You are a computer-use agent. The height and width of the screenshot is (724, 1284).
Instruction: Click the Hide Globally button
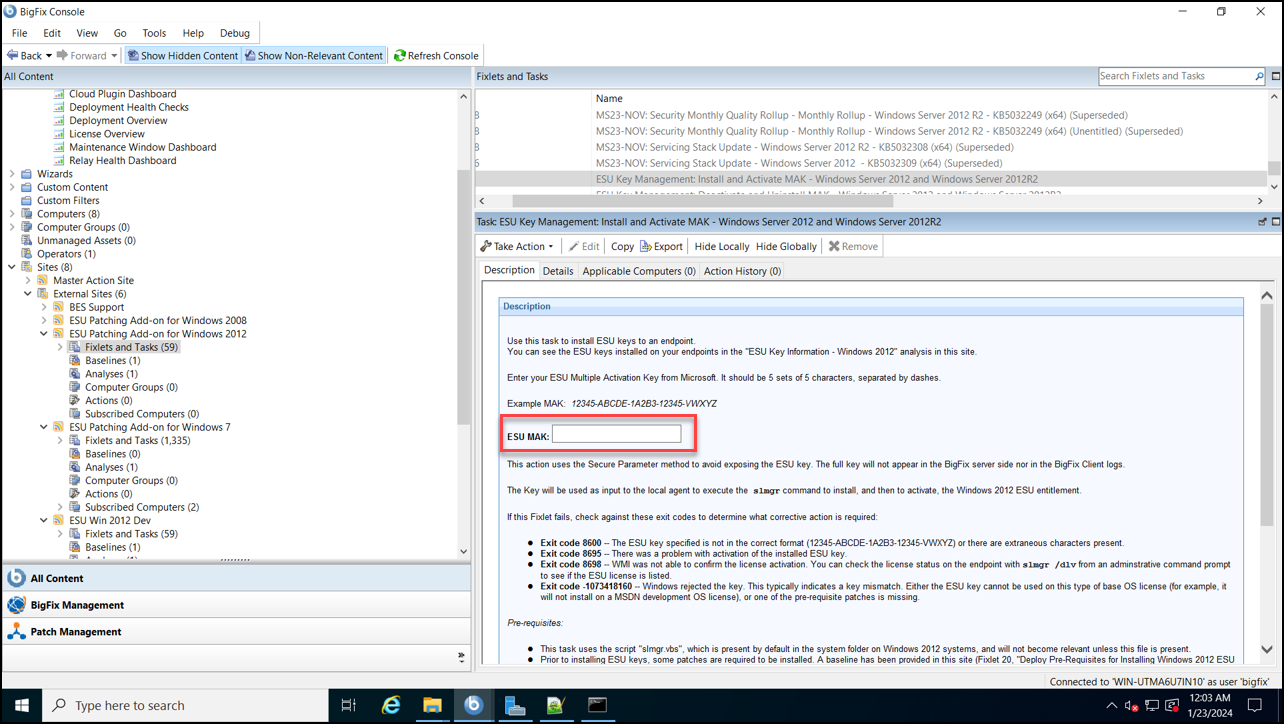(786, 245)
